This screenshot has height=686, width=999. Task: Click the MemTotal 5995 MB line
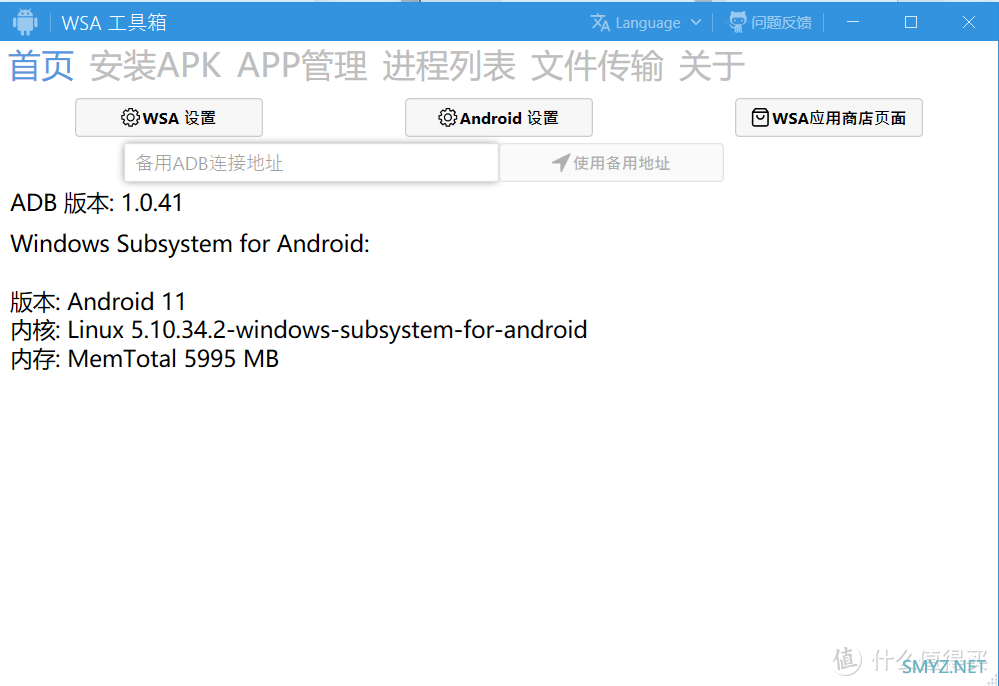145,359
